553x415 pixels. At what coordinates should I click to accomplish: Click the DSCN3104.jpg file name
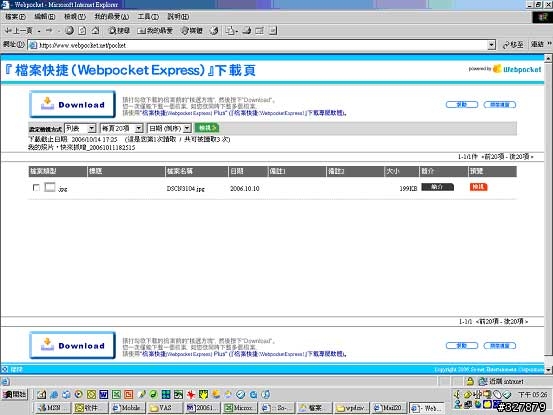(x=186, y=189)
